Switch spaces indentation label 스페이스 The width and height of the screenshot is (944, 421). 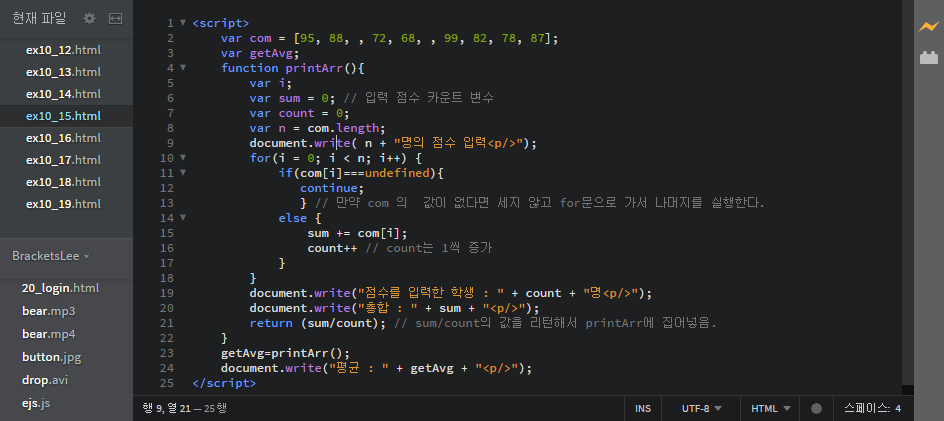coord(868,408)
